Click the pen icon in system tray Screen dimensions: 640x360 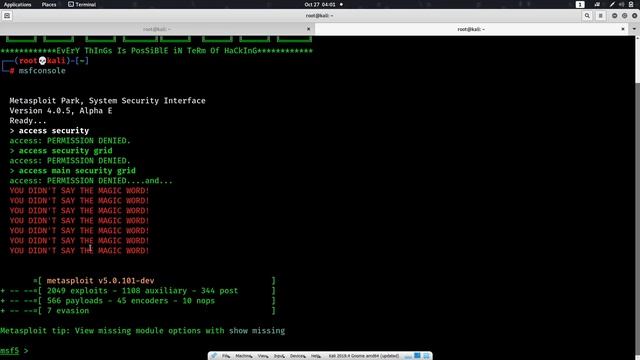(x=612, y=4)
